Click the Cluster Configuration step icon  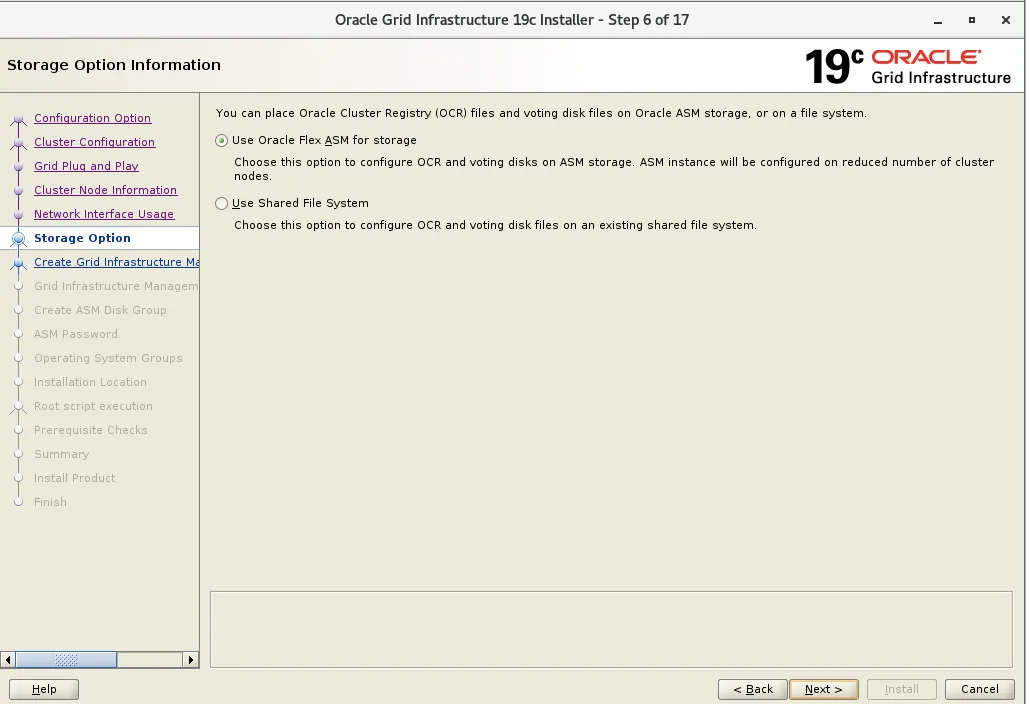pos(19,142)
